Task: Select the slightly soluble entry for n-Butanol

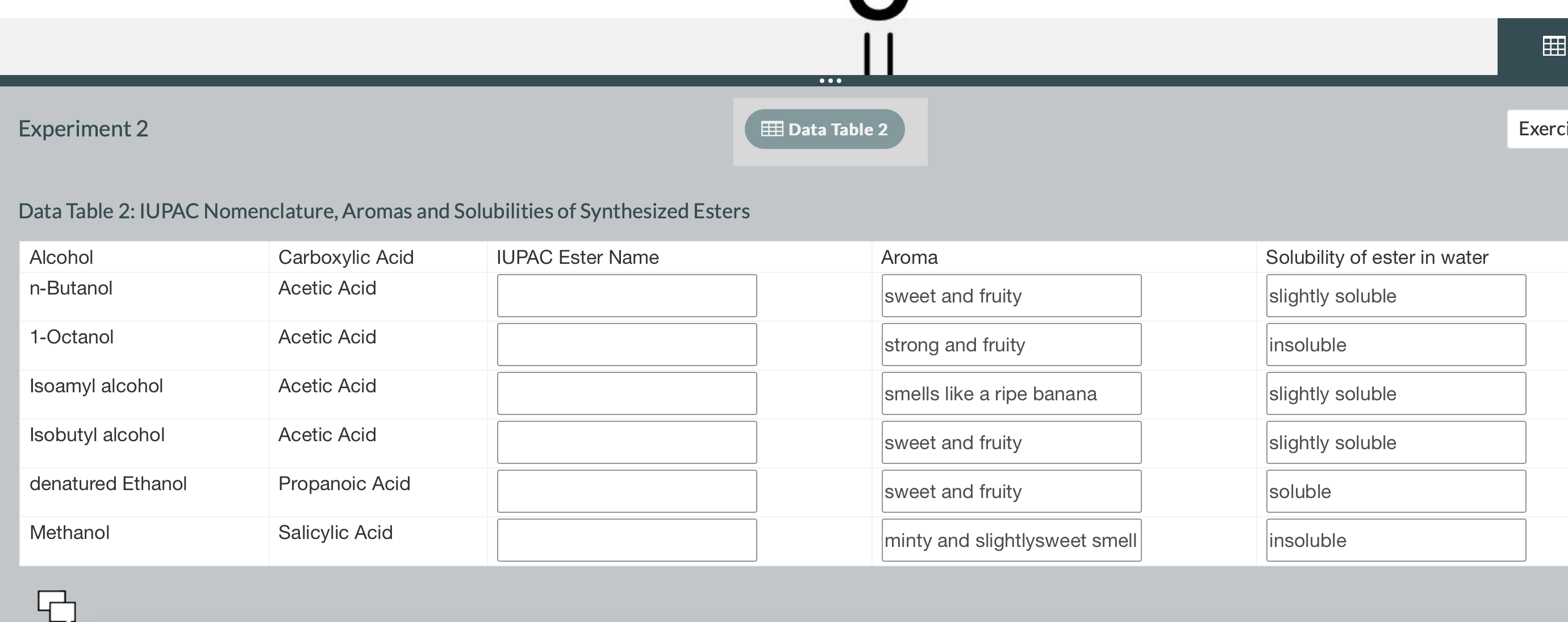Action: (x=1395, y=296)
